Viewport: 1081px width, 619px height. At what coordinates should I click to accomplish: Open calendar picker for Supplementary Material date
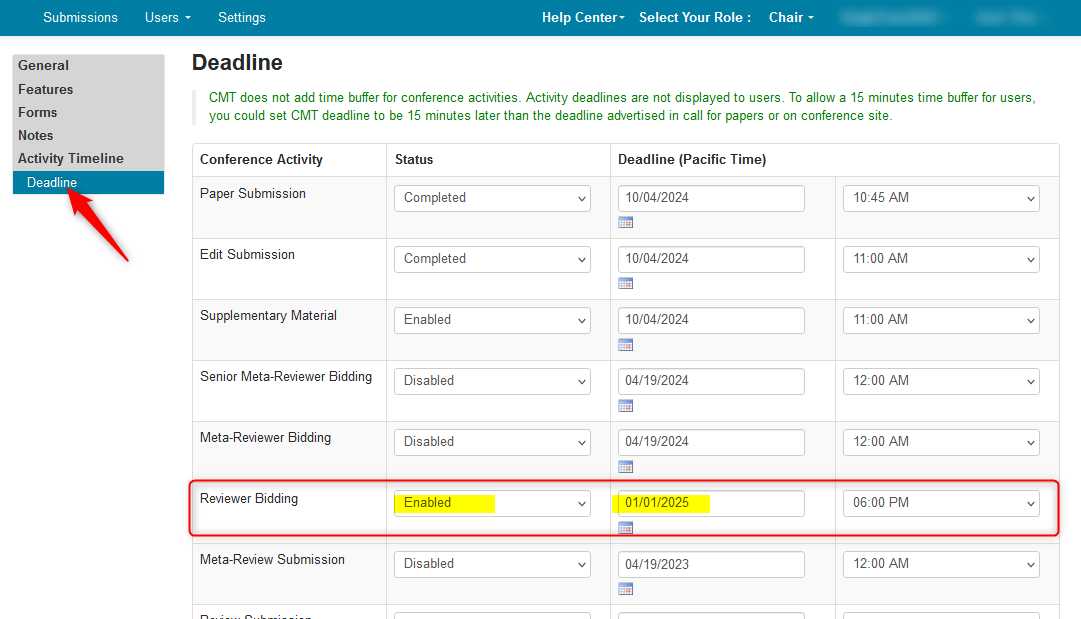click(x=625, y=345)
